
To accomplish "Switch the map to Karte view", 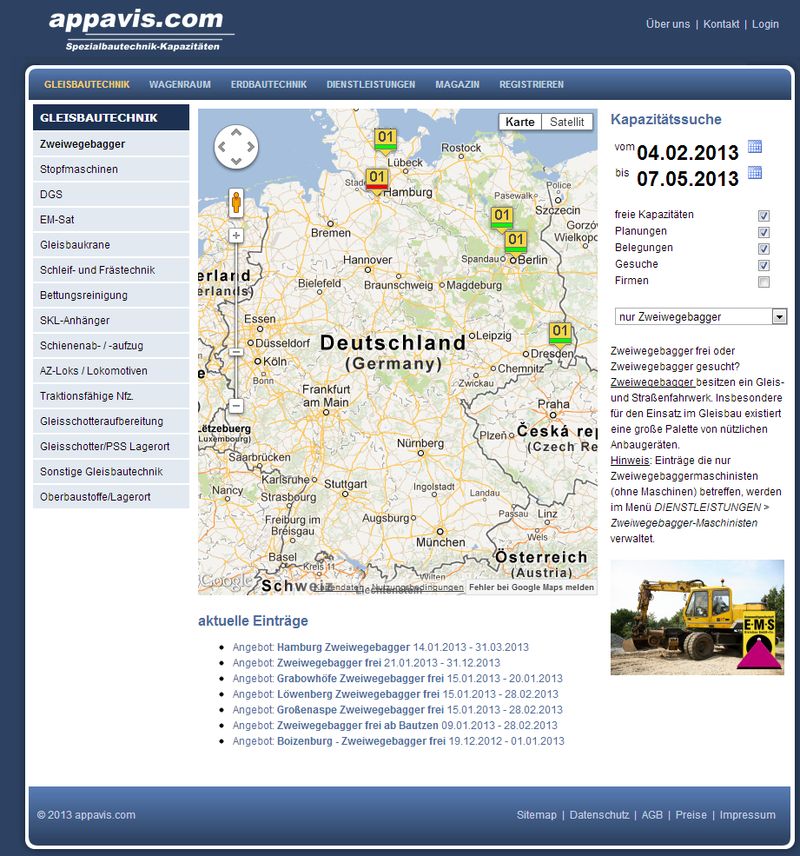I will [520, 122].
